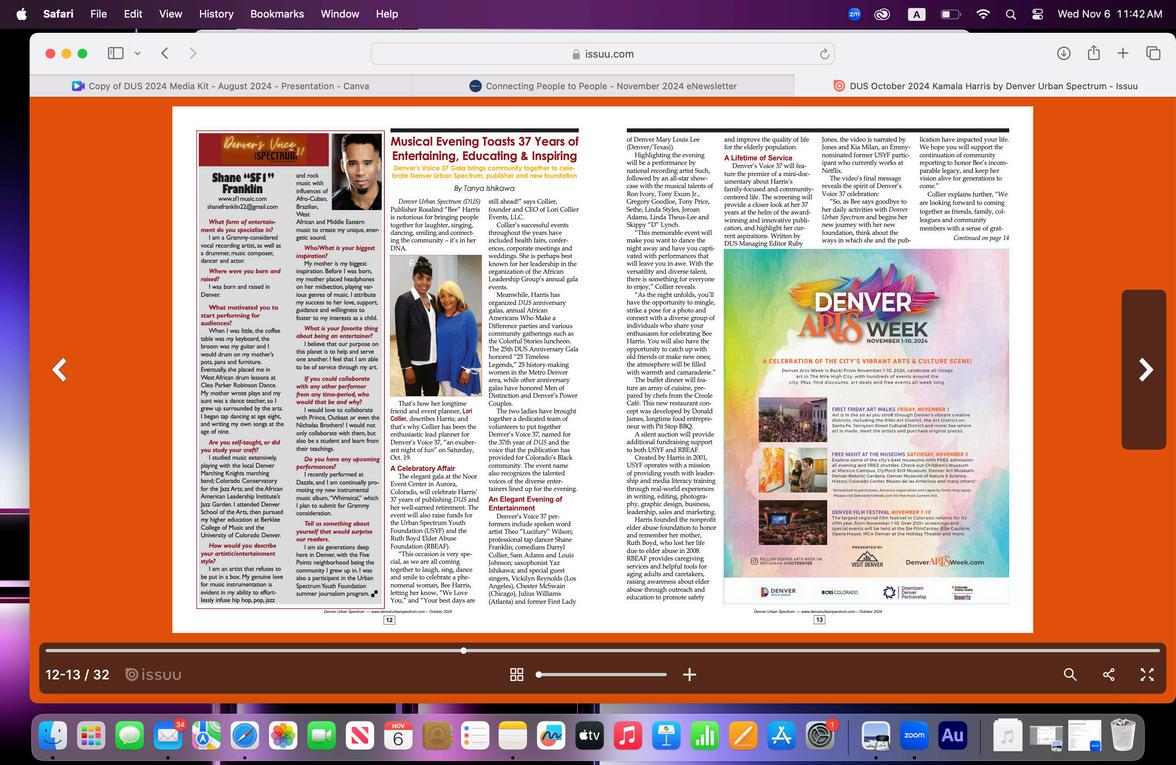Image resolution: width=1176 pixels, height=765 pixels.
Task: Open the Edit menu
Action: pyautogui.click(x=133, y=14)
